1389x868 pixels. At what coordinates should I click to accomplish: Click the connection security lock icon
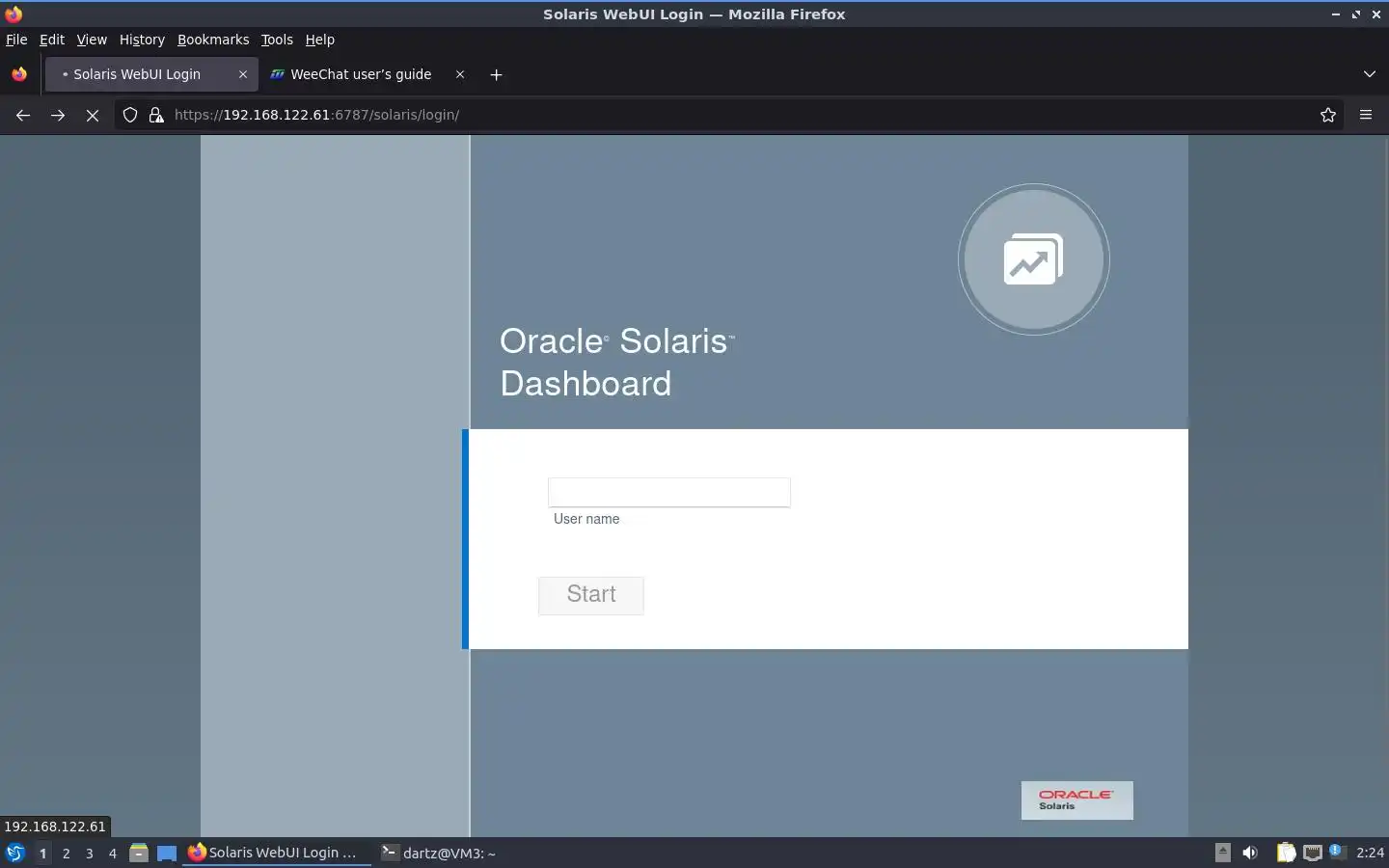(x=156, y=115)
